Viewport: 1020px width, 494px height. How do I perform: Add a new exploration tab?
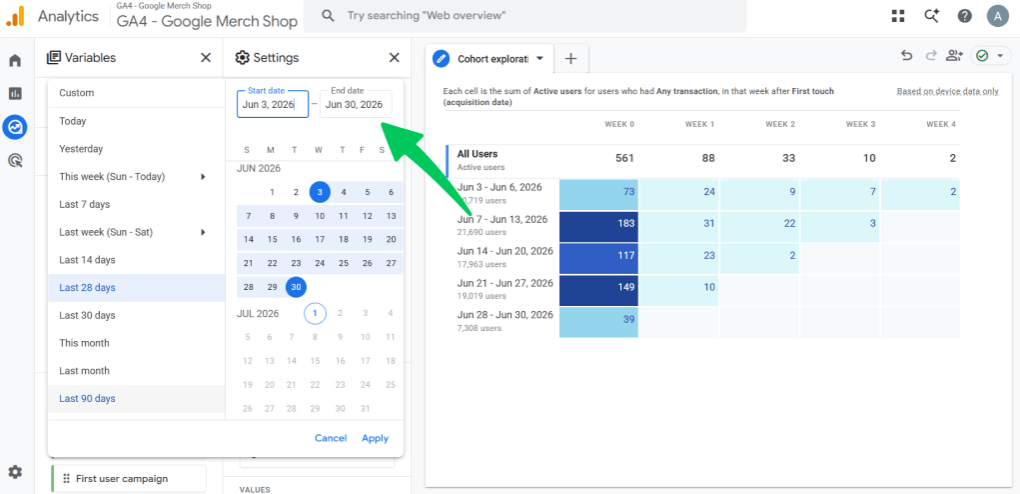[570, 59]
